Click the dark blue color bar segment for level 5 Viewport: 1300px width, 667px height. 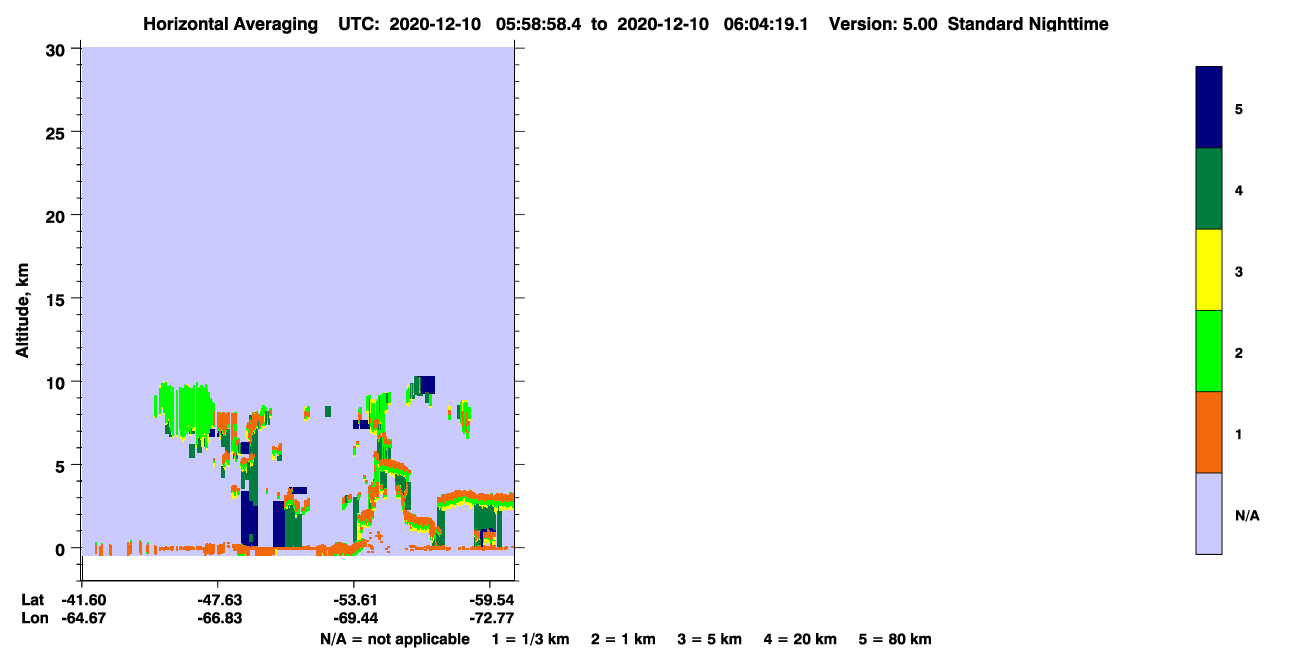pos(1209,108)
